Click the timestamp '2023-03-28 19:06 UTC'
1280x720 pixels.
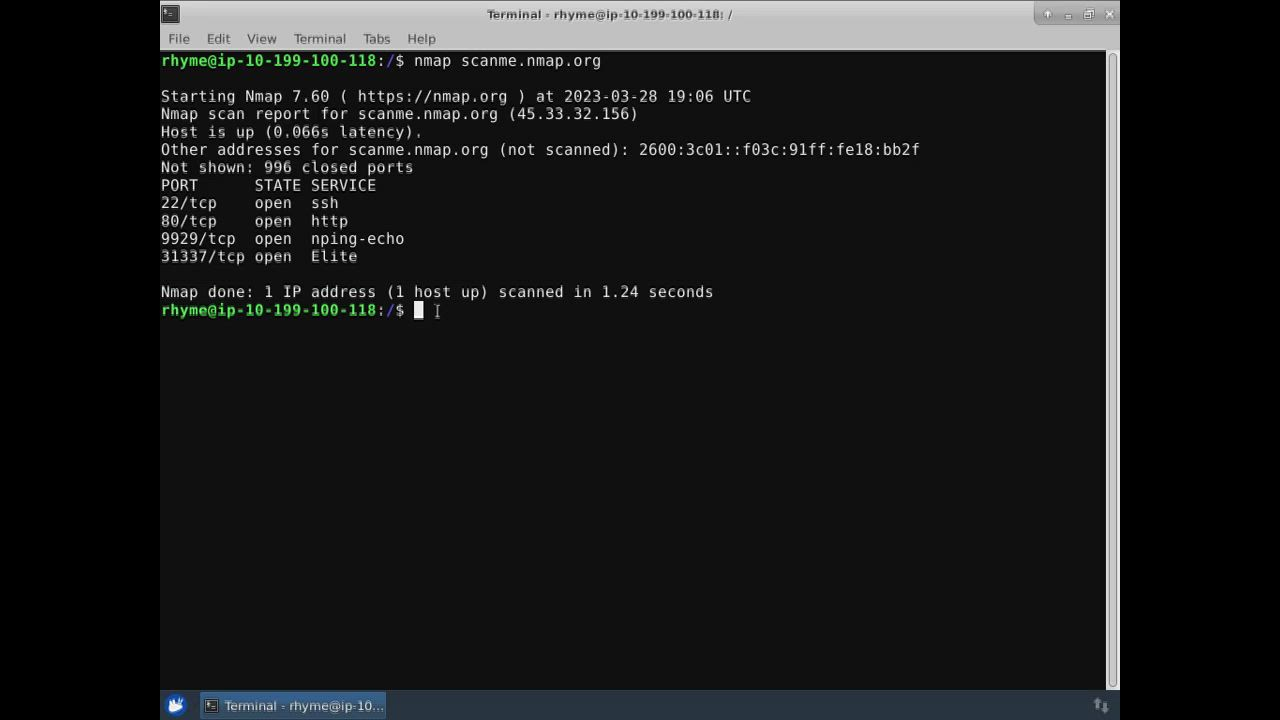[657, 97]
